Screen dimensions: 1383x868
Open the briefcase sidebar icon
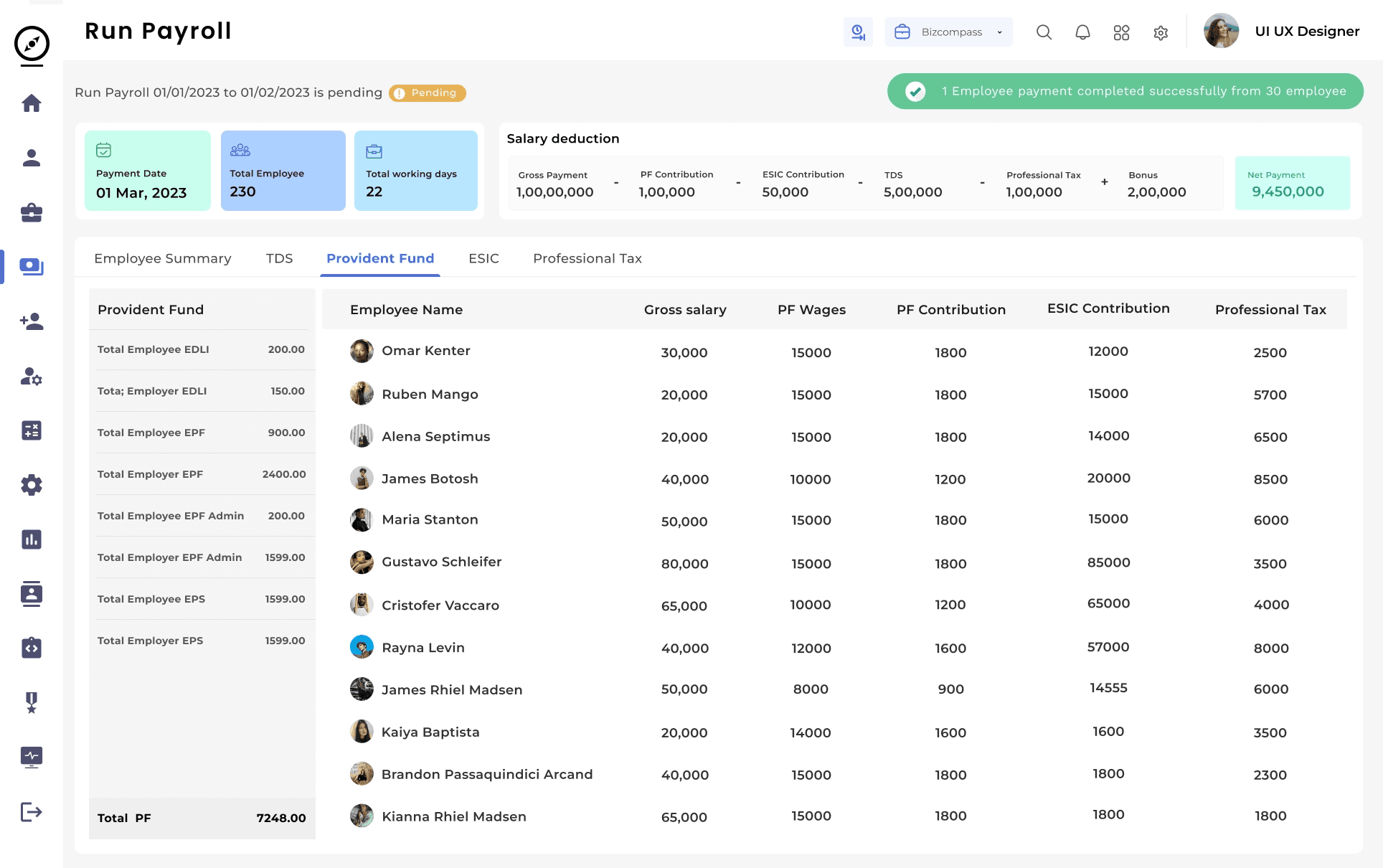32,212
